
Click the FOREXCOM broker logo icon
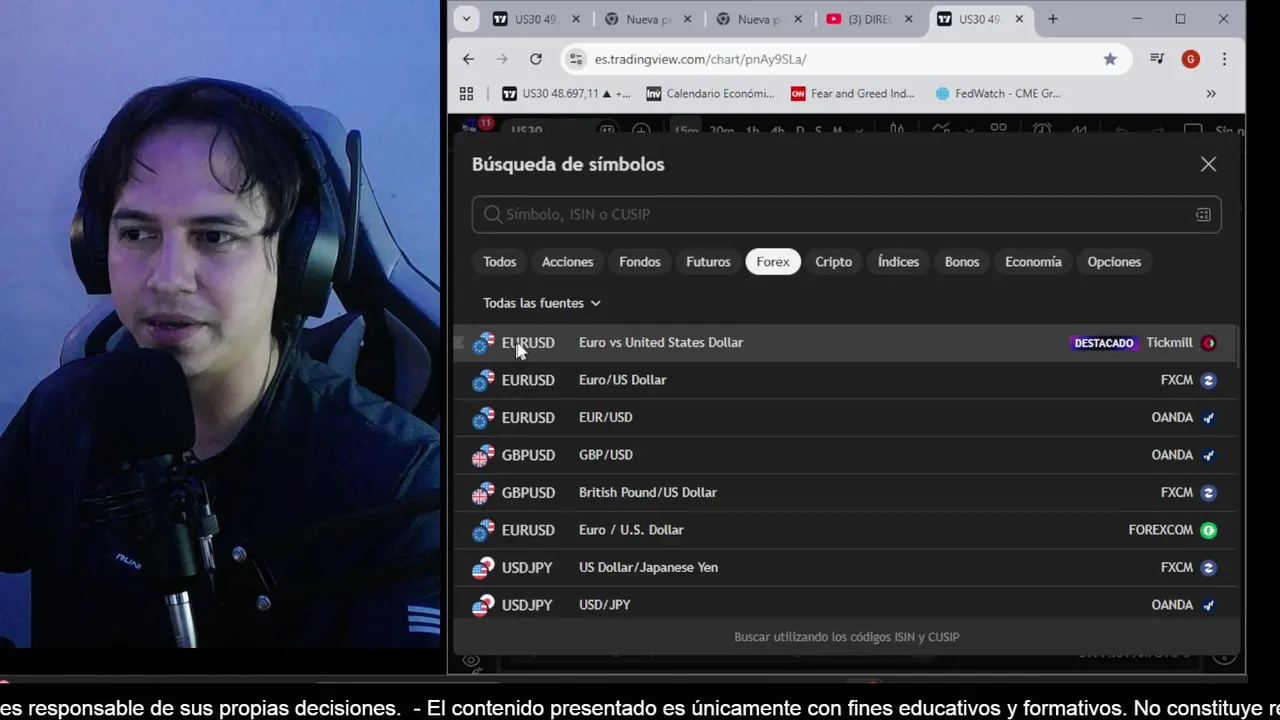[1208, 530]
